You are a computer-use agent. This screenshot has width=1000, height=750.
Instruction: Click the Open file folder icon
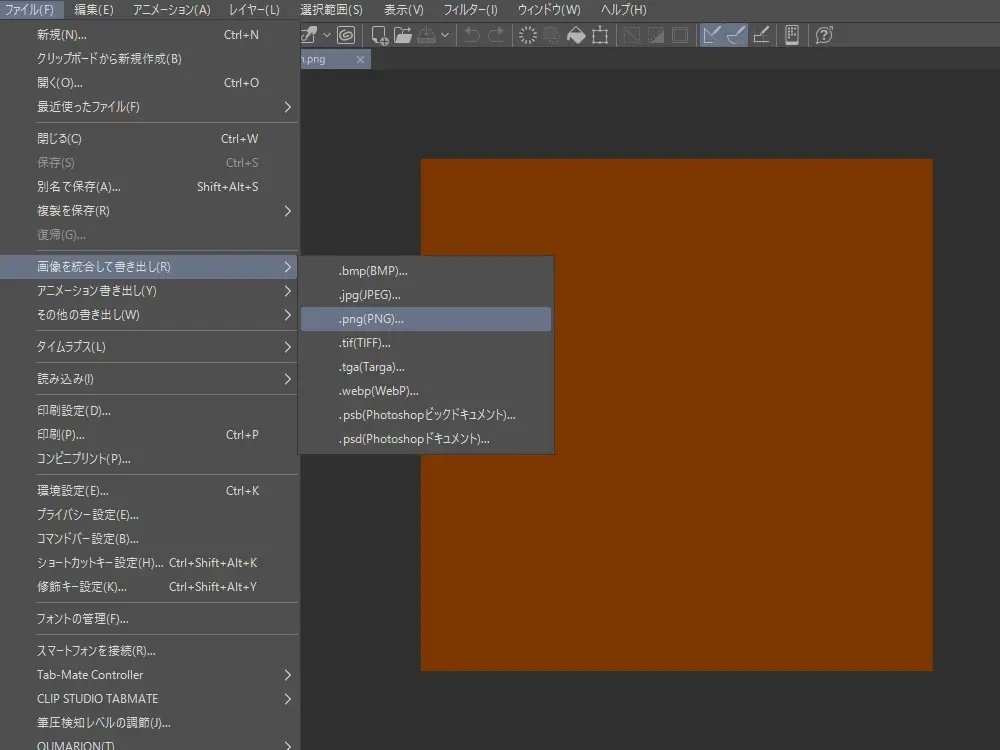[403, 35]
